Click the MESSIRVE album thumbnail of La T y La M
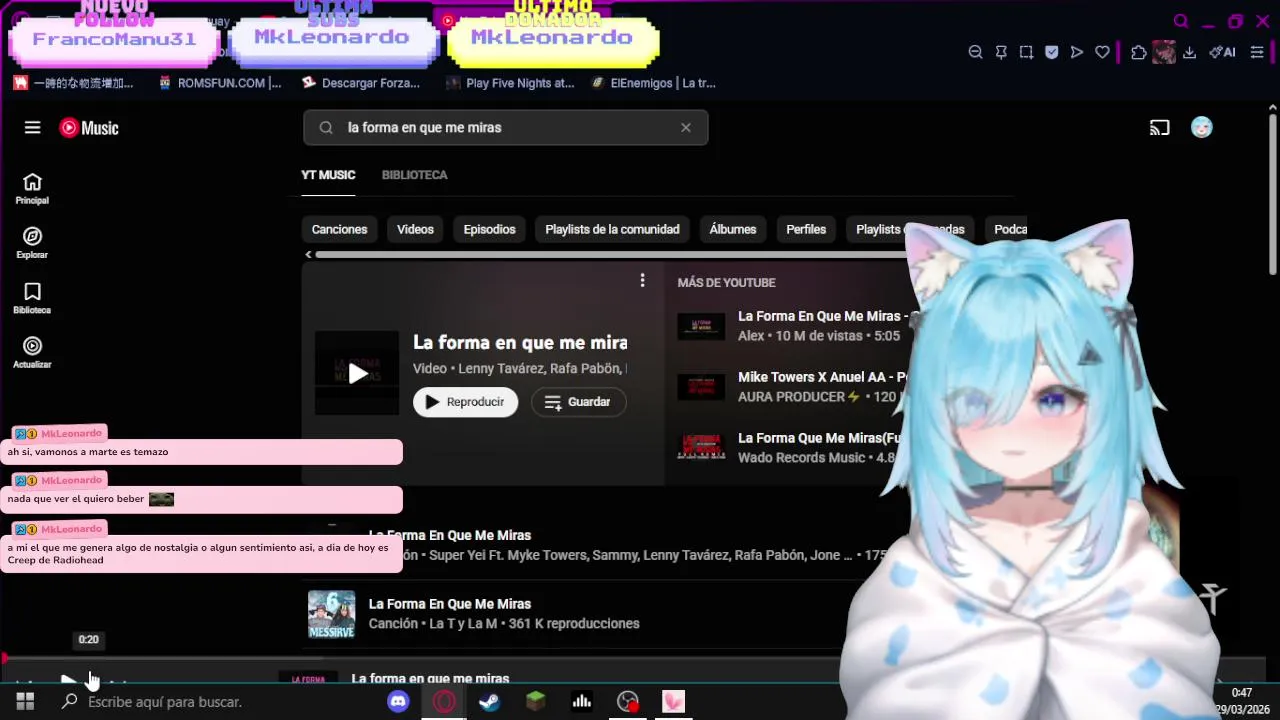The height and width of the screenshot is (720, 1280). (x=331, y=614)
